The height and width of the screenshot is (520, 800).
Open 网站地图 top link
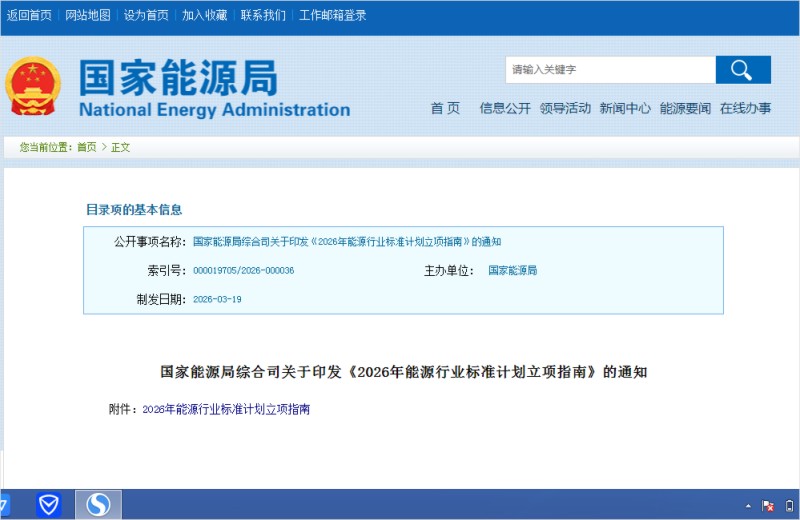[x=88, y=15]
